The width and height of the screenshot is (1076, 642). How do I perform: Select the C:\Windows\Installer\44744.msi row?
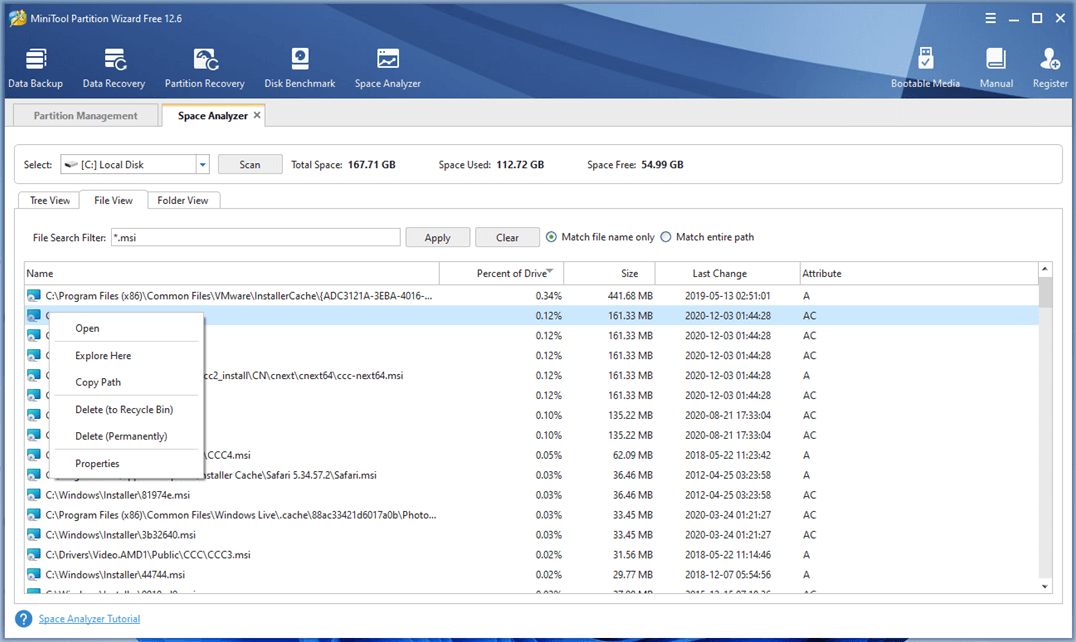point(532,574)
